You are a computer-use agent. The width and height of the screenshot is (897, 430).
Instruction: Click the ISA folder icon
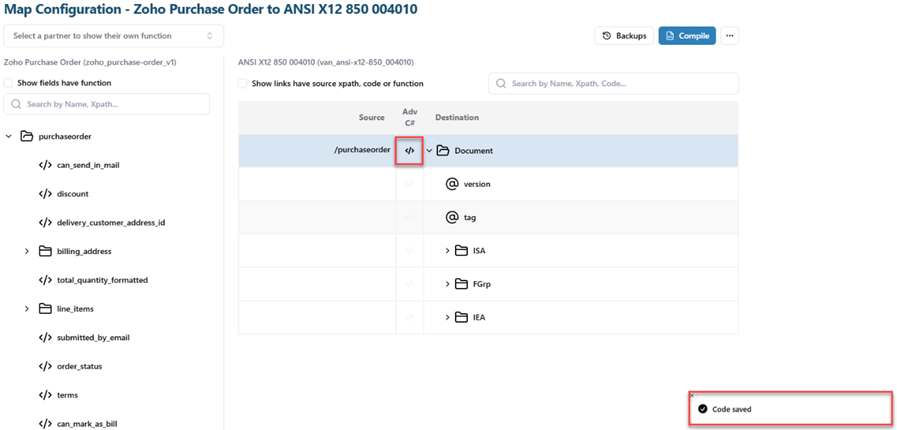(x=462, y=250)
